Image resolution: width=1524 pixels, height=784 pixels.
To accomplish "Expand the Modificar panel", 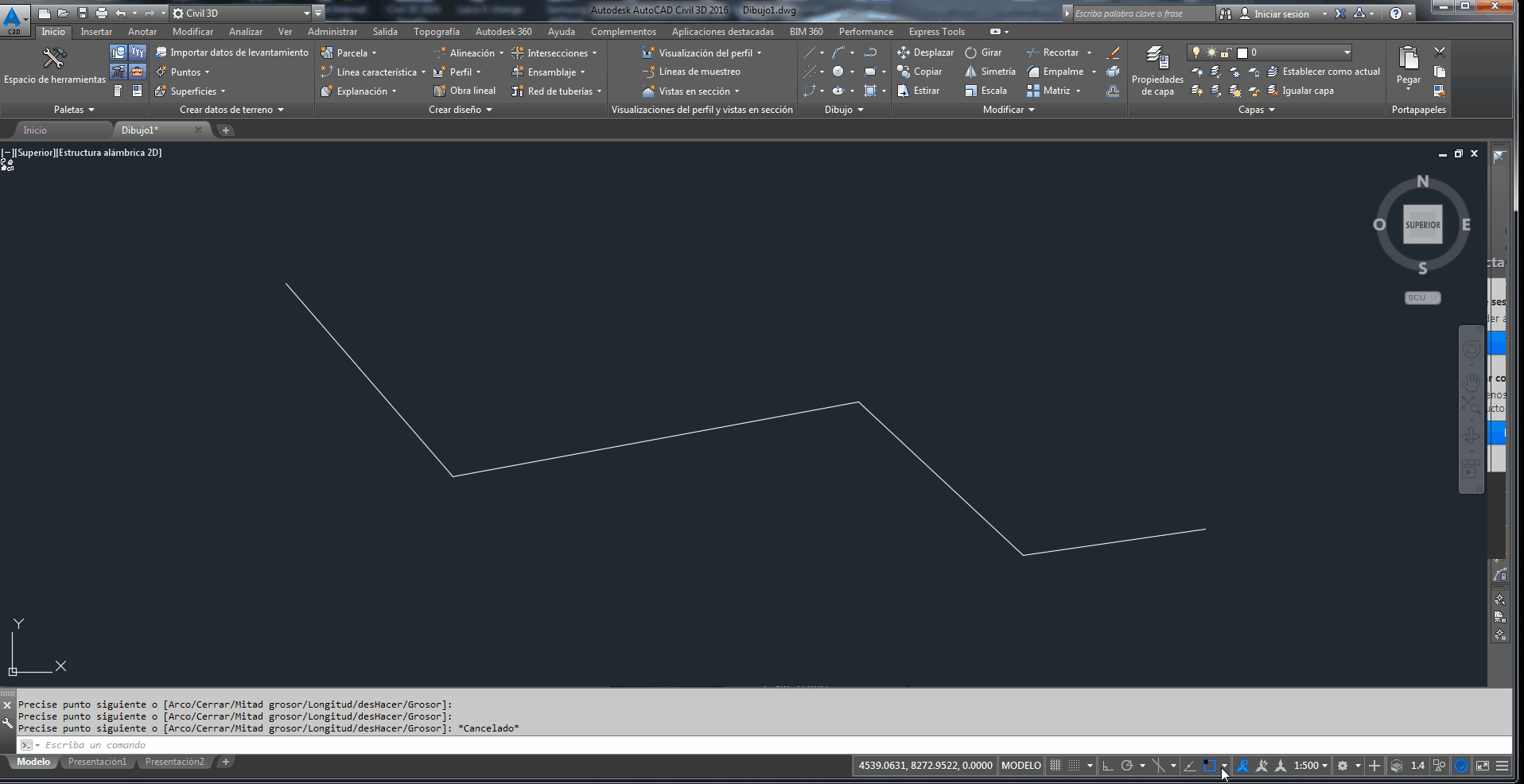I will tap(1009, 110).
